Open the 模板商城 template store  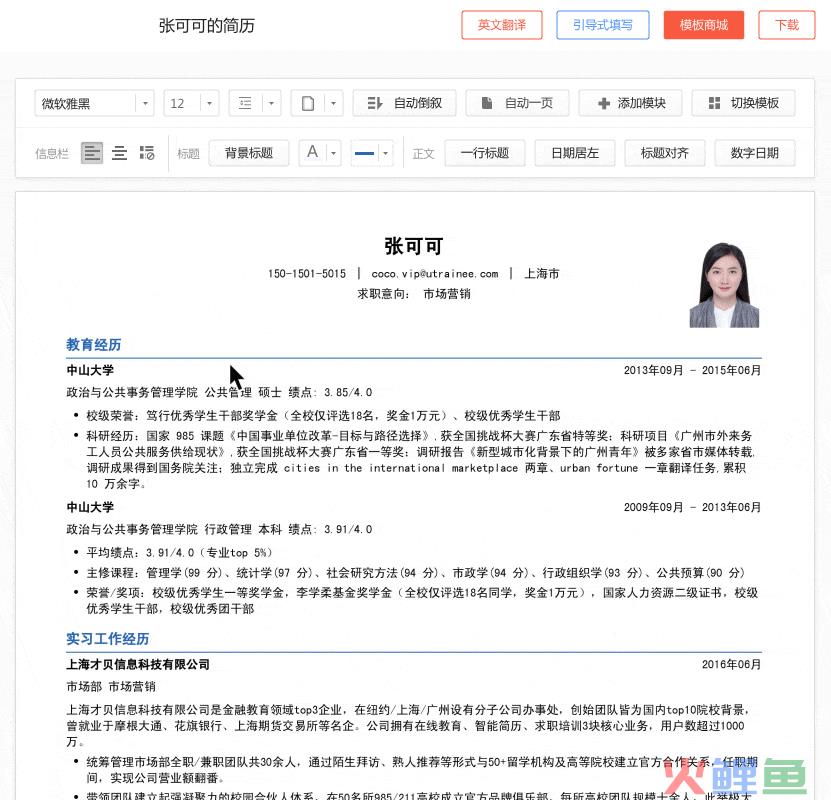(703, 25)
